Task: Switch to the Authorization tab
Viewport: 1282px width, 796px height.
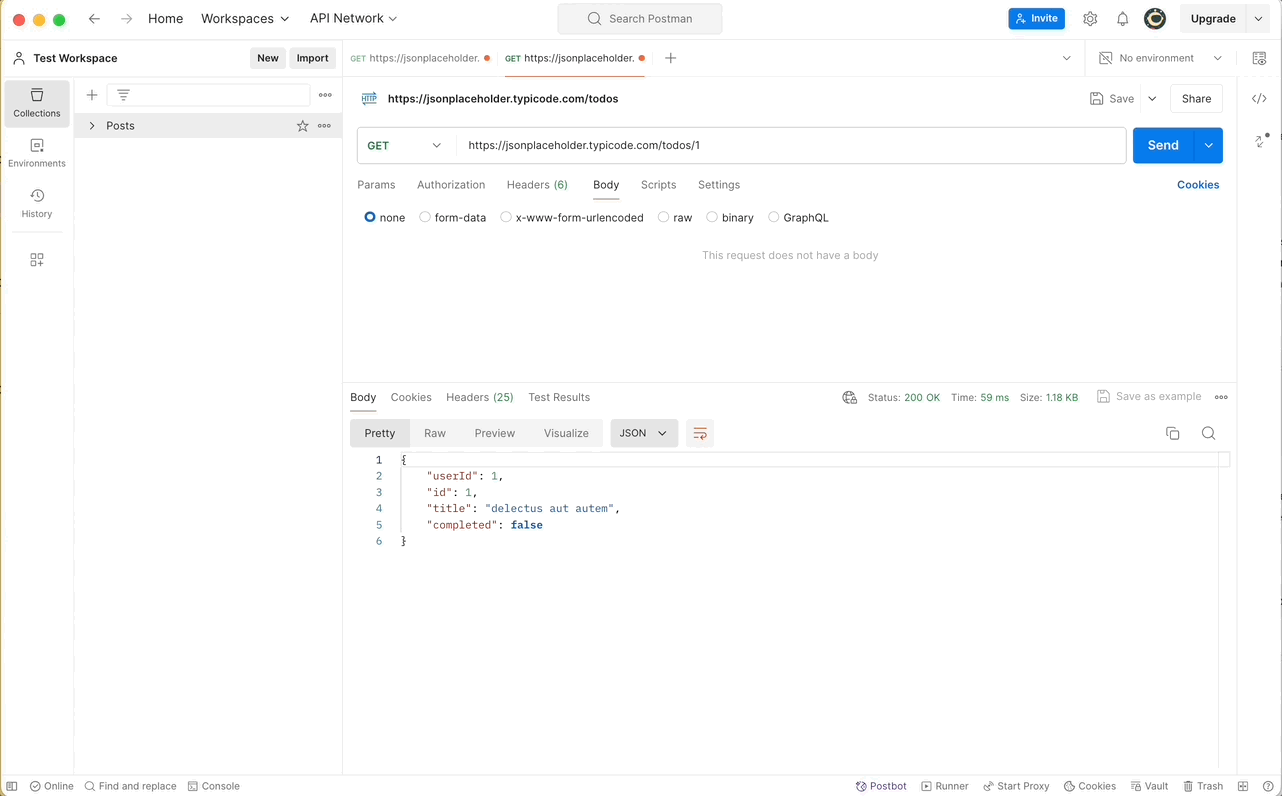Action: (x=451, y=185)
